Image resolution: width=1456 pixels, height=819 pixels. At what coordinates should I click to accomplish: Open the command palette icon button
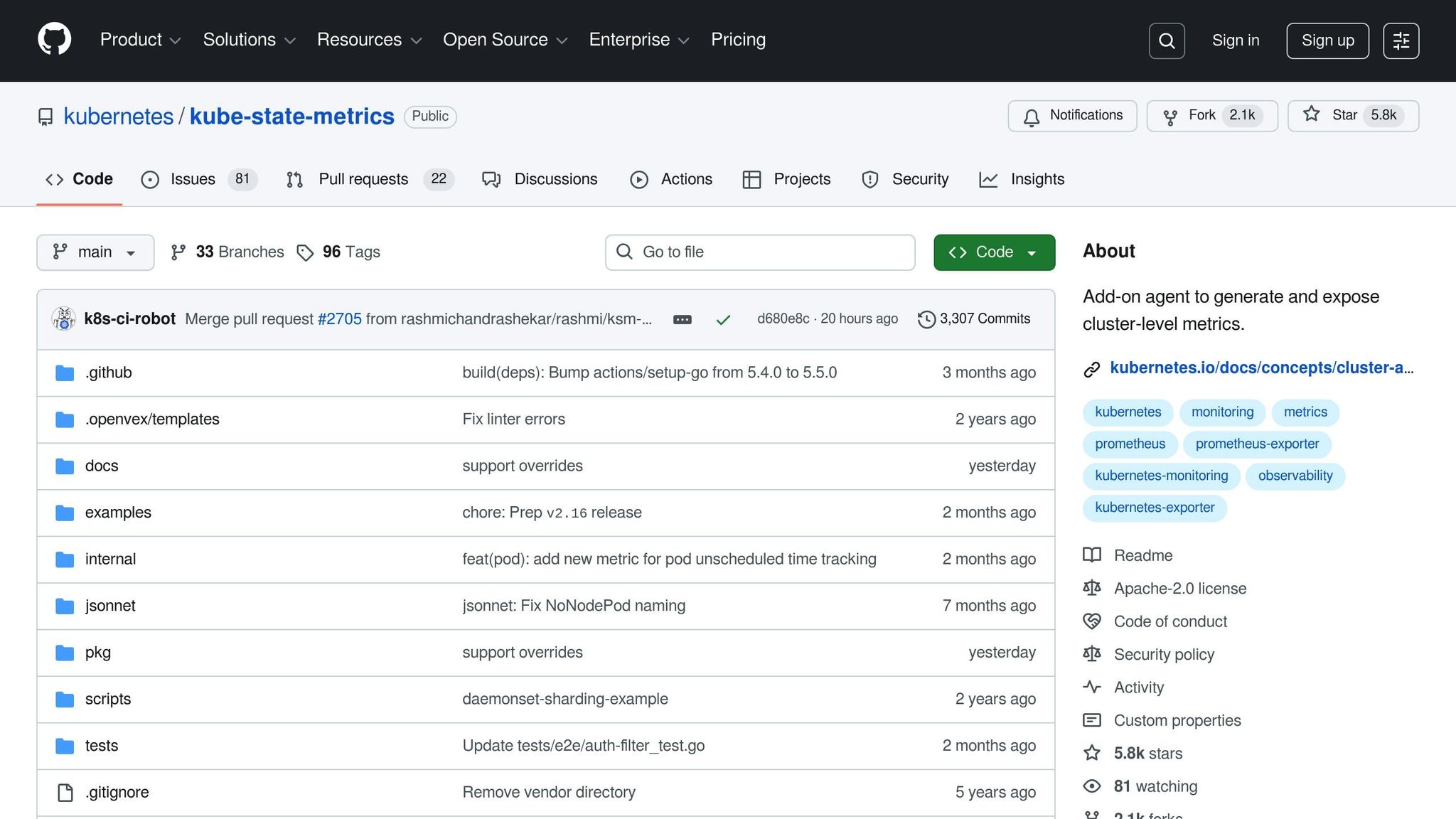click(1401, 41)
